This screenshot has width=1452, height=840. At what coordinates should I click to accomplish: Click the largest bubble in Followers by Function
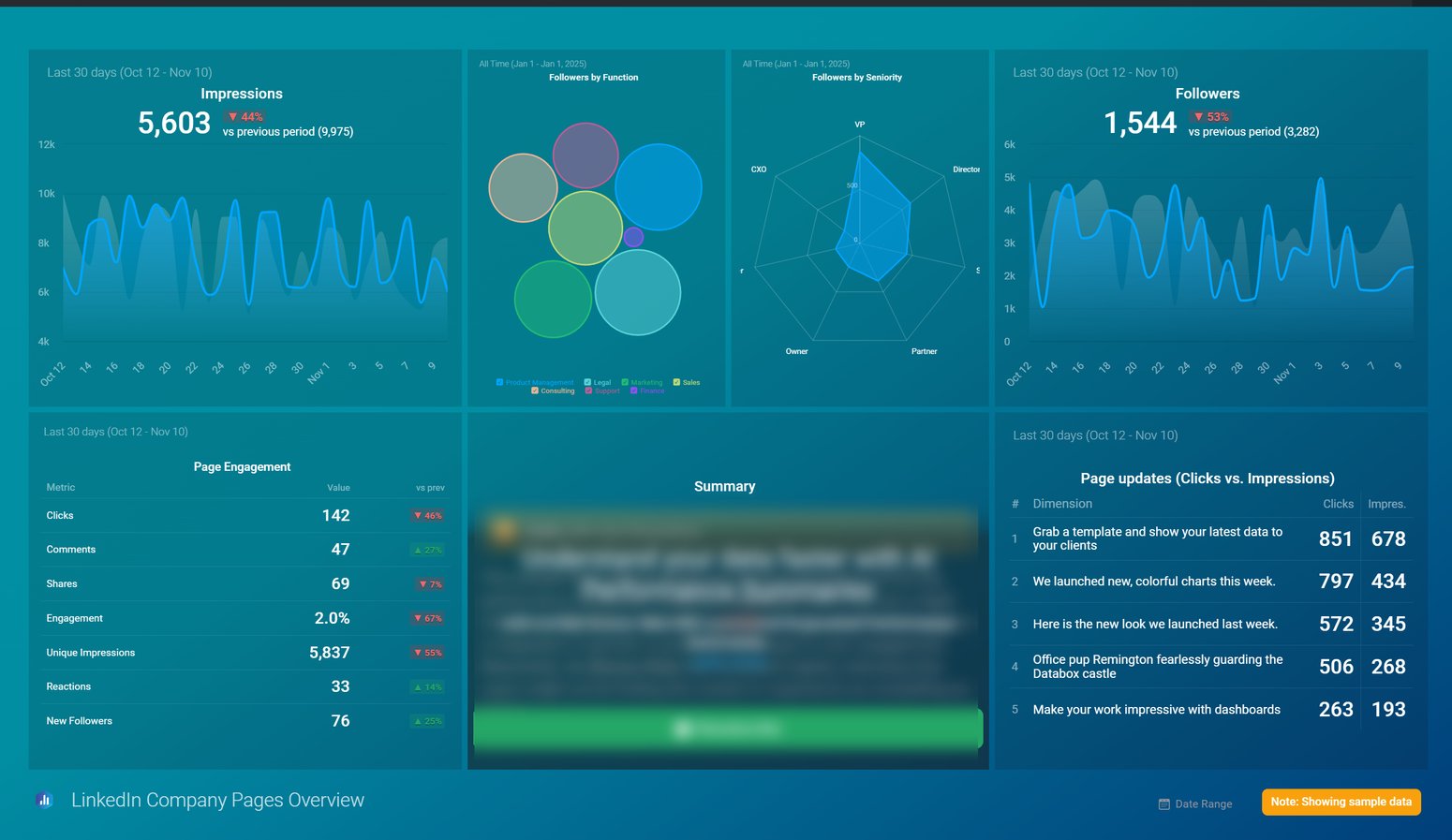(x=659, y=187)
